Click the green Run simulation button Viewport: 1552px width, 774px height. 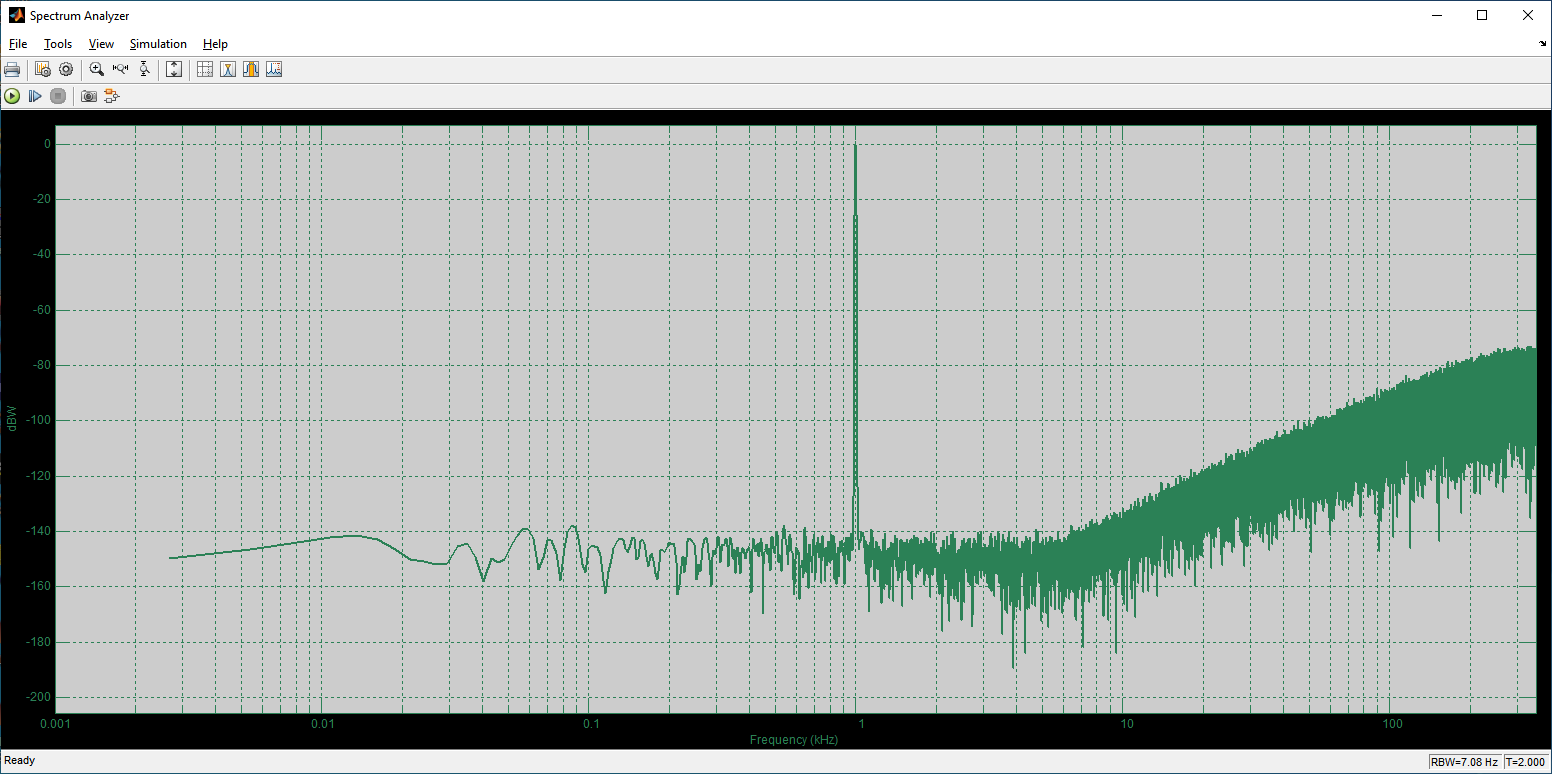[12, 96]
